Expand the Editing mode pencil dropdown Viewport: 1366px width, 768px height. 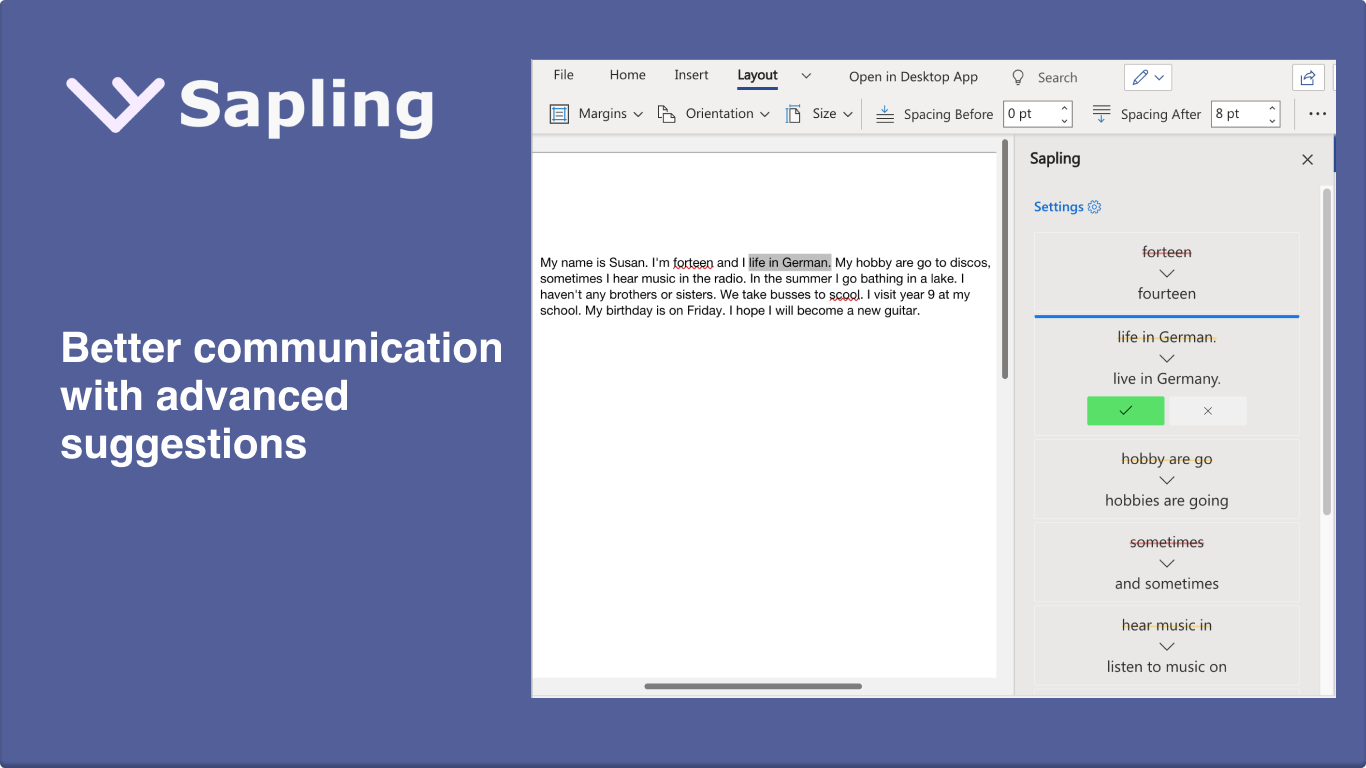pyautogui.click(x=1148, y=77)
